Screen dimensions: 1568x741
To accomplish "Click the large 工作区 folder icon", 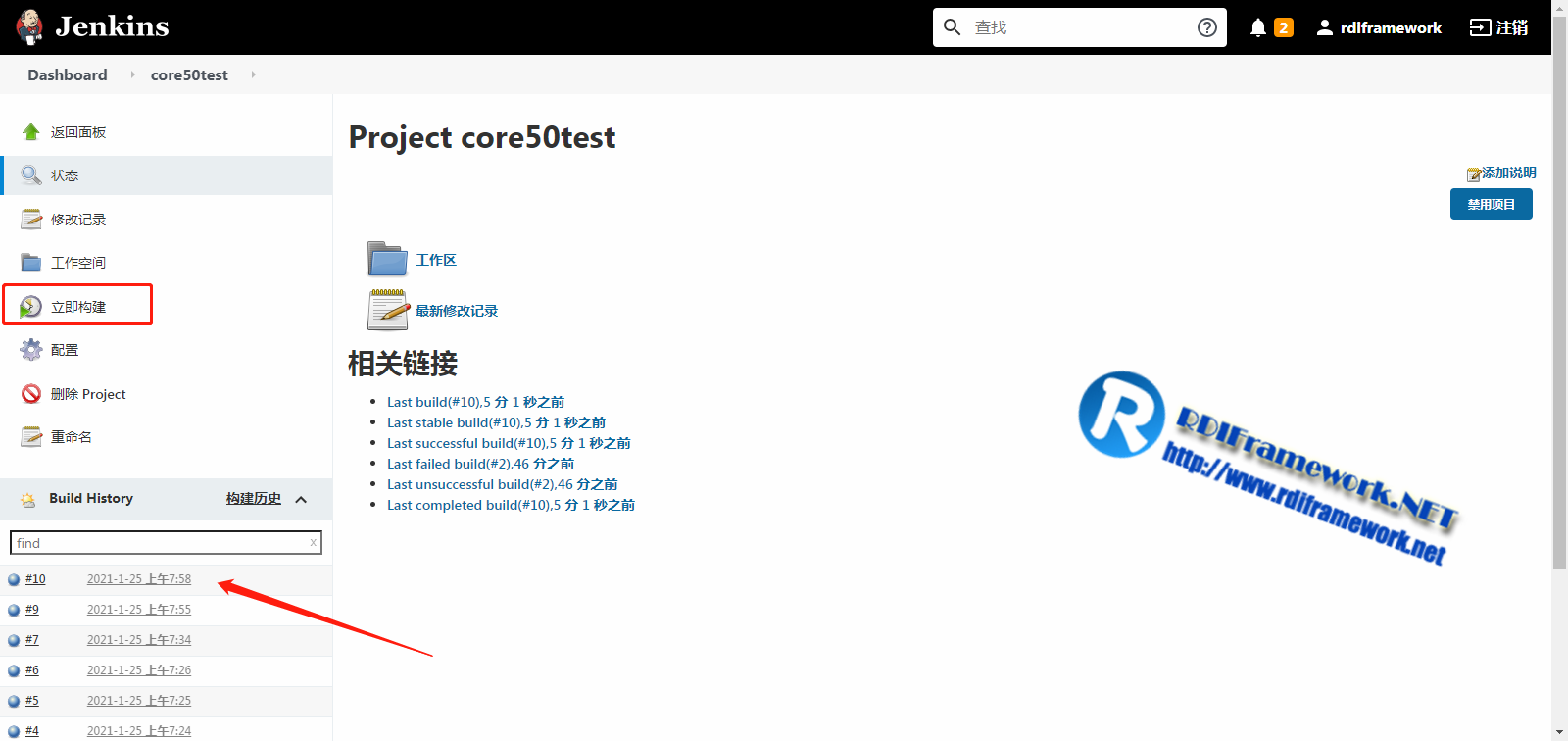I will [x=387, y=259].
